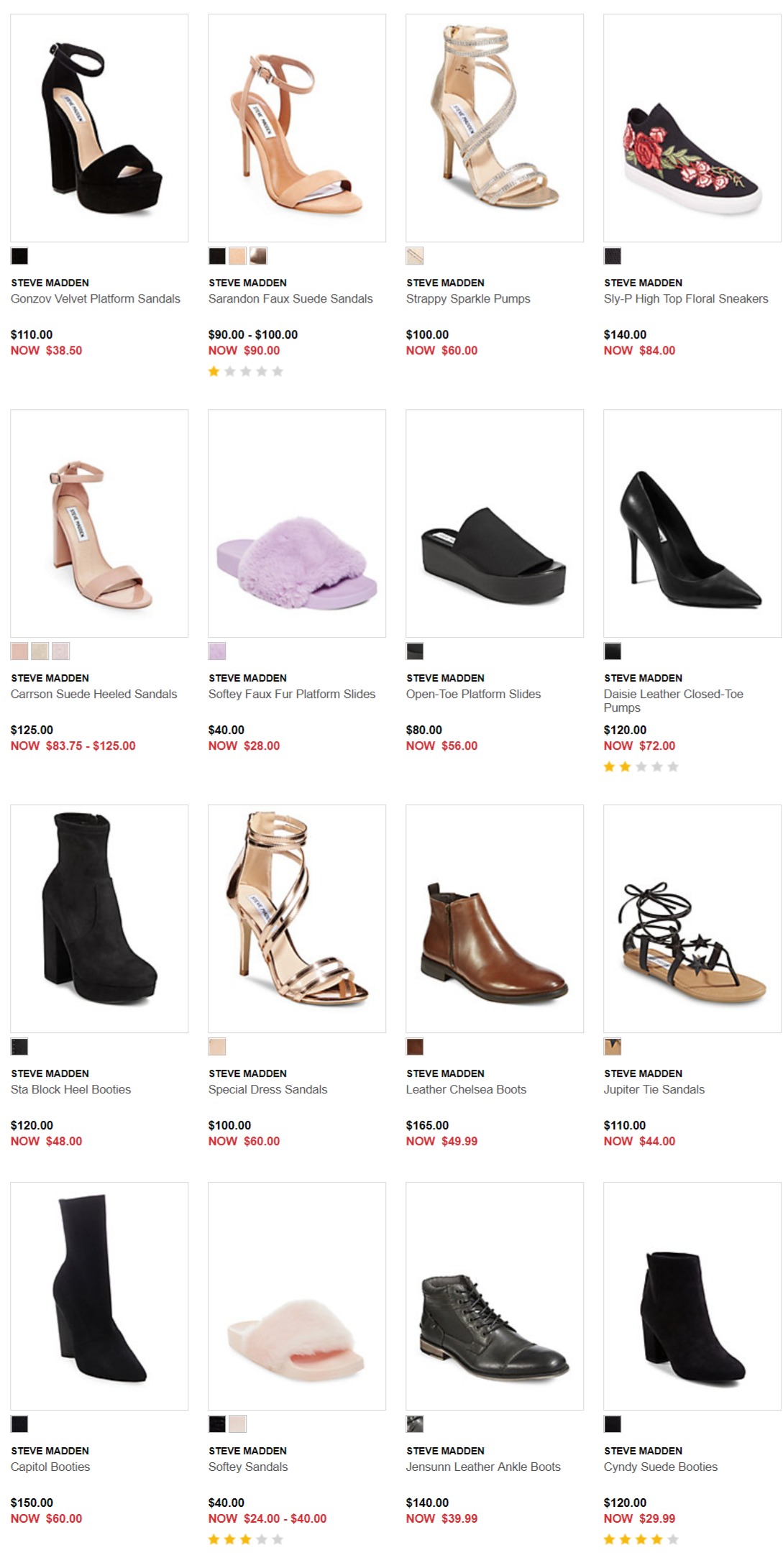Select the light pink swatch for Softey Sandals
This screenshot has width=783, height=1568.
click(237, 1424)
